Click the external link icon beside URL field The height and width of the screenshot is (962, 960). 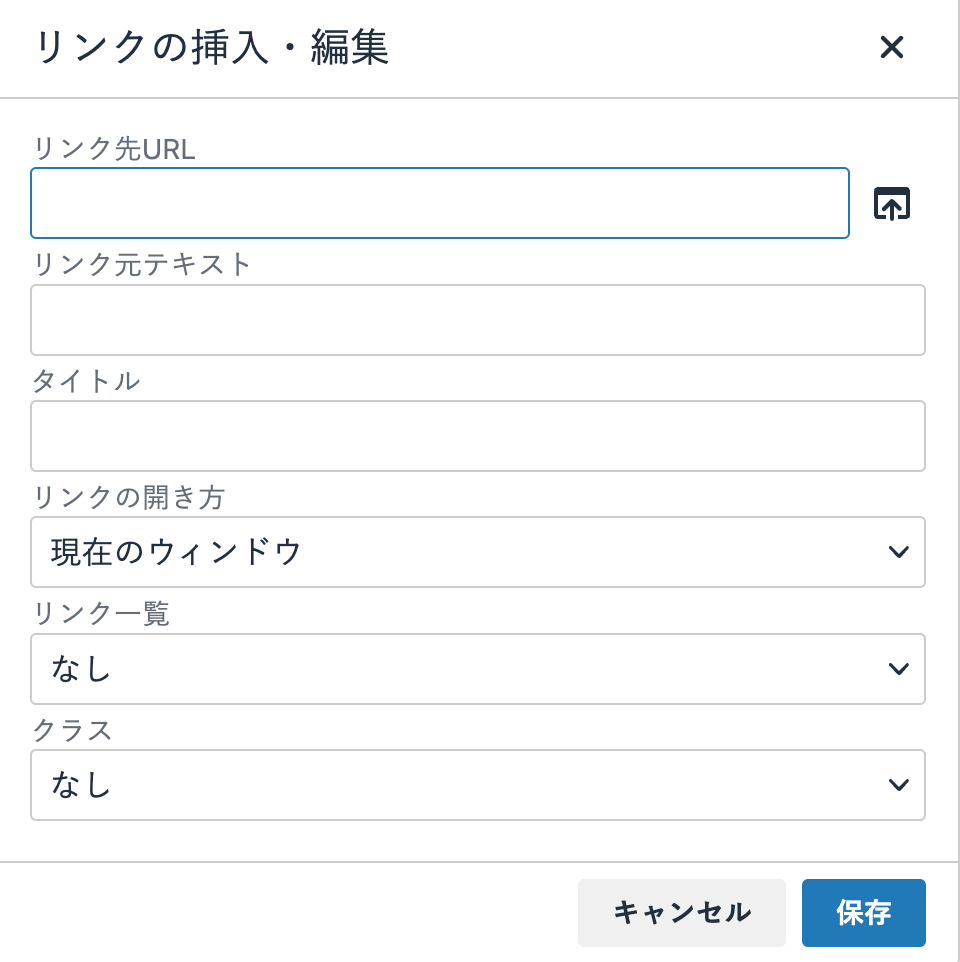(890, 202)
